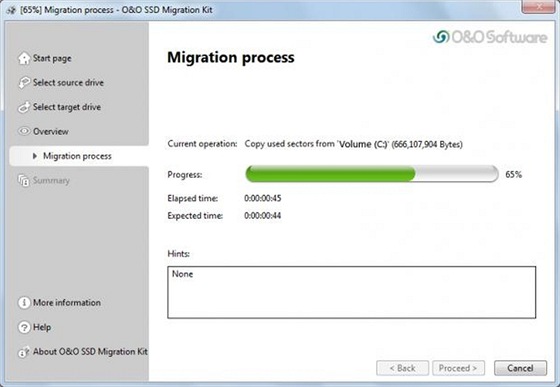Viewport: 560px width, 387px height.
Task: Click the Cancel button
Action: coord(520,368)
